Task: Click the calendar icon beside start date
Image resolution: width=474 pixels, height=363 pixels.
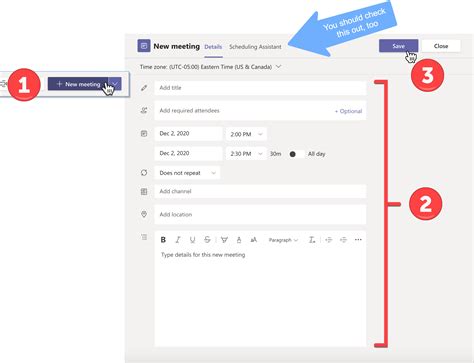Action: click(144, 134)
